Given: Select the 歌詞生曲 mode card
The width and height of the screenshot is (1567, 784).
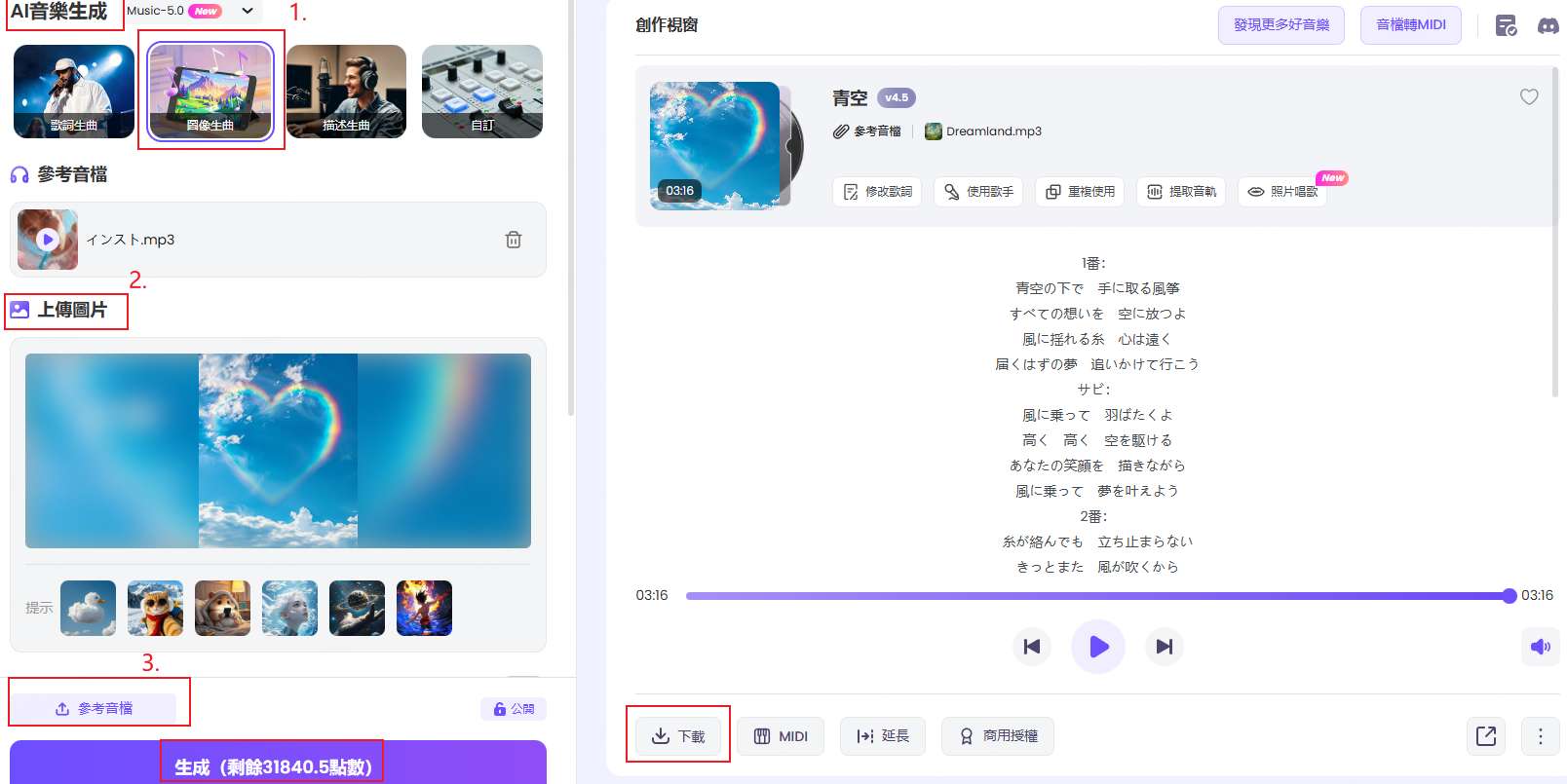Looking at the screenshot, I should [x=74, y=92].
